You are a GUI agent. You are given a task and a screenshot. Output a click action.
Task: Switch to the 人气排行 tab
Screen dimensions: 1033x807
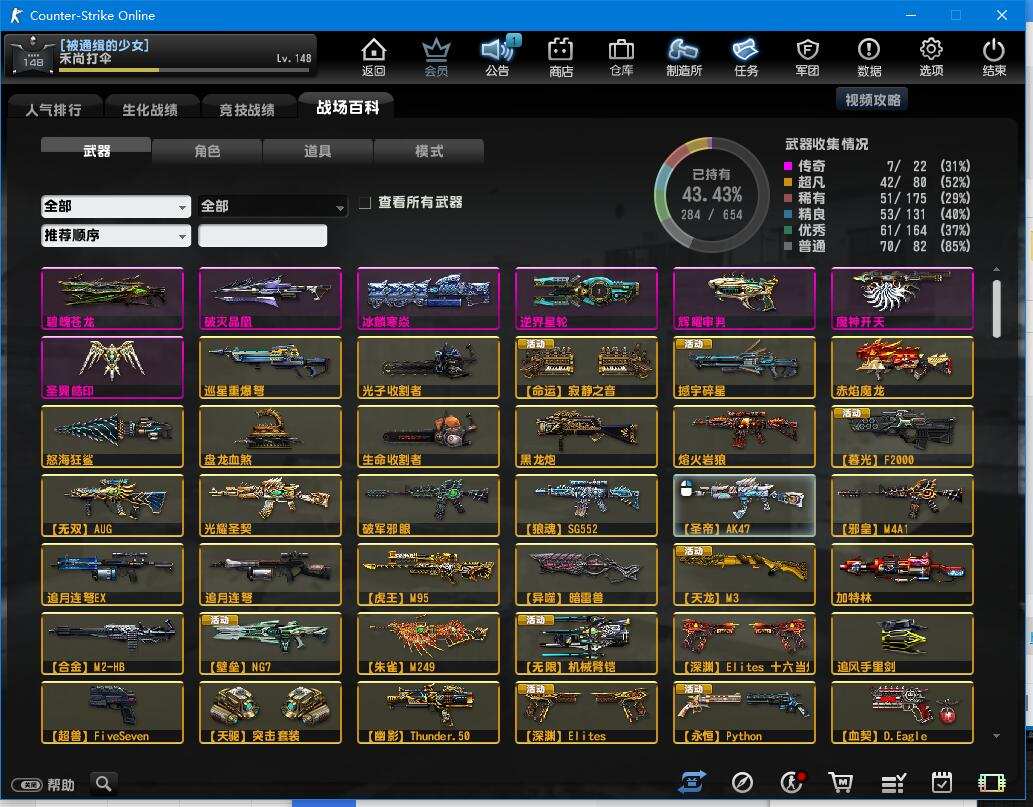pos(54,109)
